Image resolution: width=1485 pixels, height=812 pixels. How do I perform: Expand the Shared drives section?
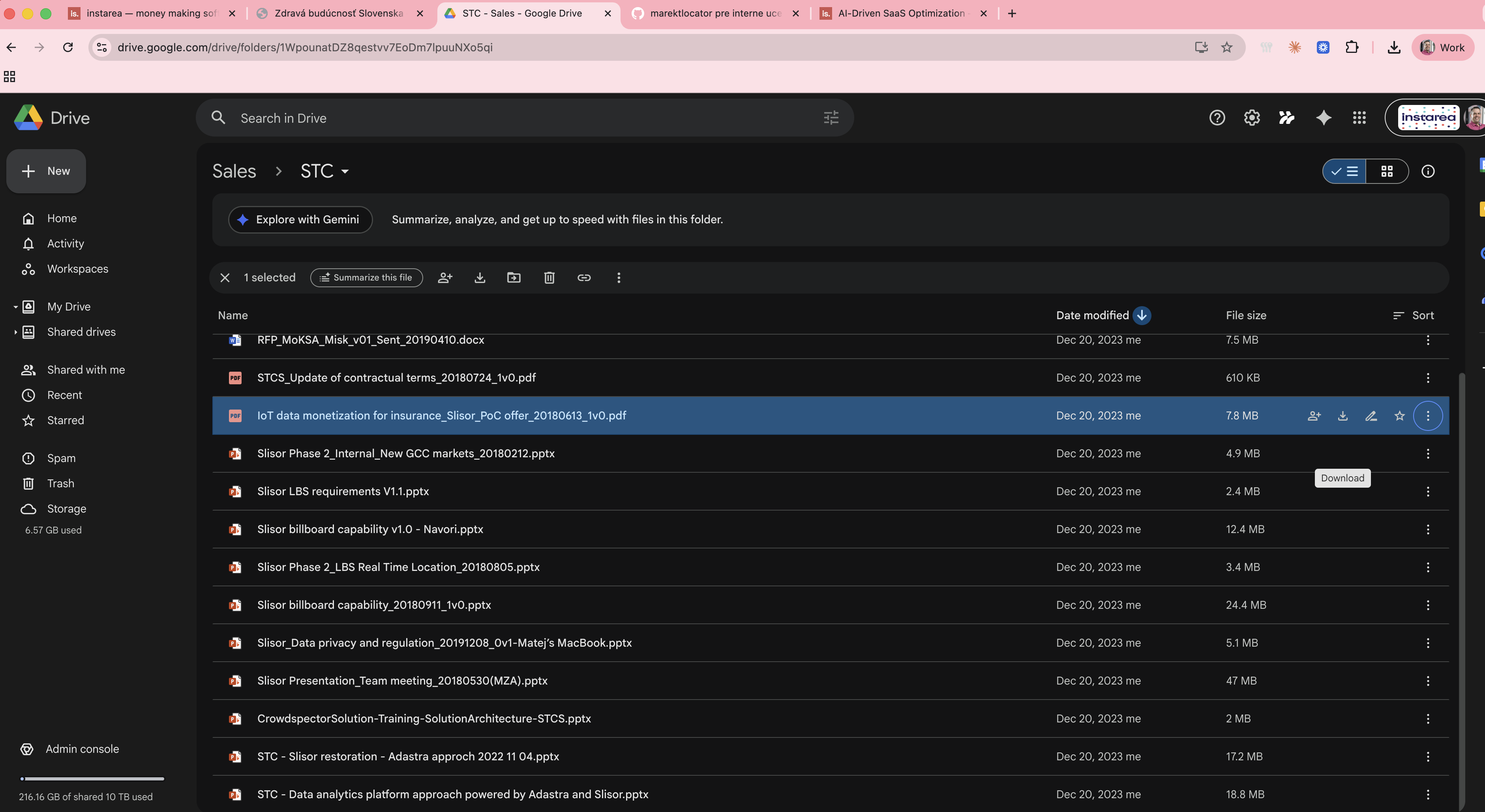click(x=15, y=332)
